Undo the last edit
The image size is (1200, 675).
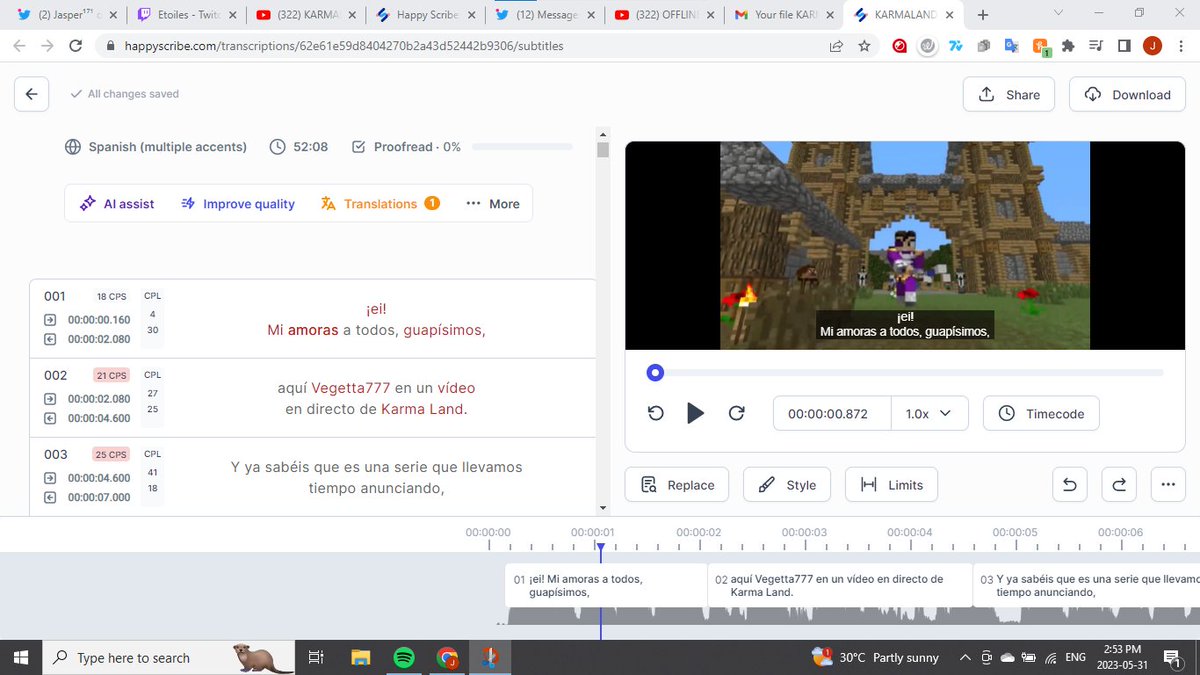1069,485
